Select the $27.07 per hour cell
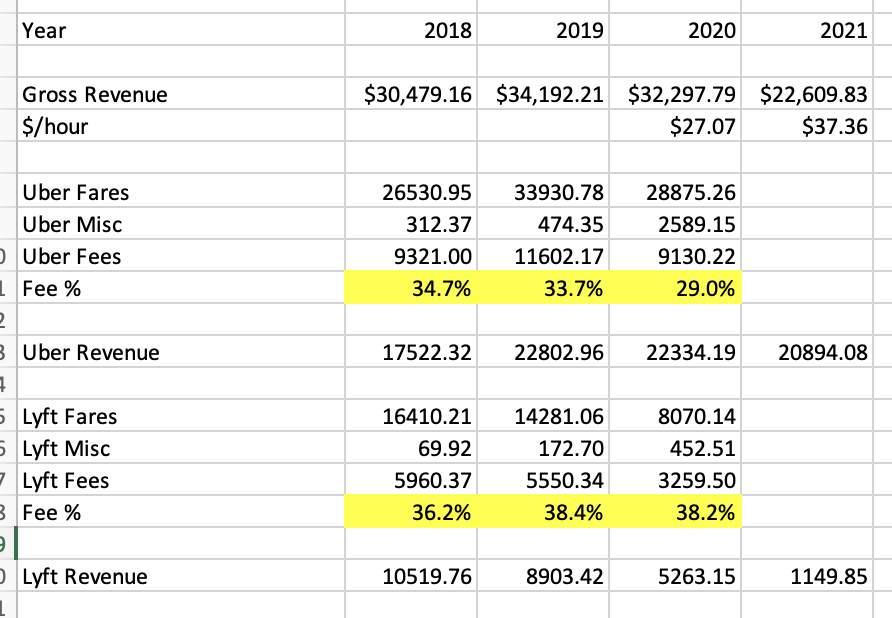This screenshot has height=618, width=892. [675, 126]
